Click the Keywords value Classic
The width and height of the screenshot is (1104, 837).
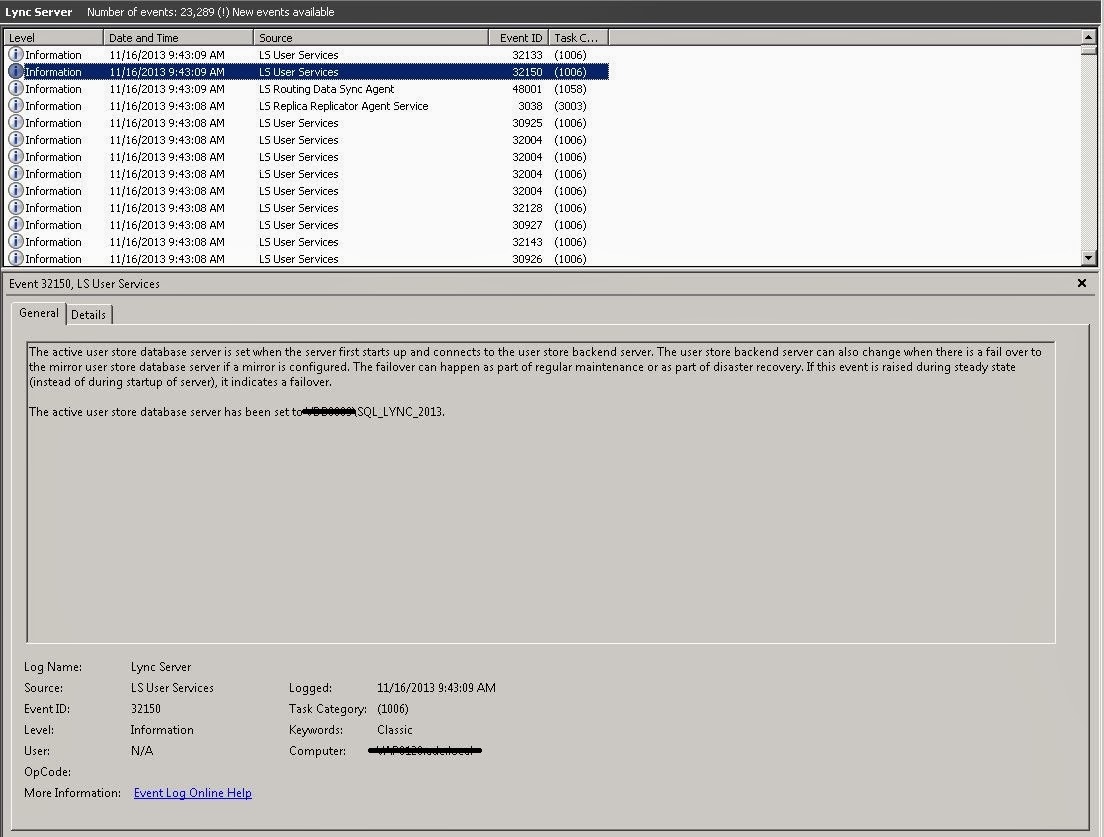(394, 730)
